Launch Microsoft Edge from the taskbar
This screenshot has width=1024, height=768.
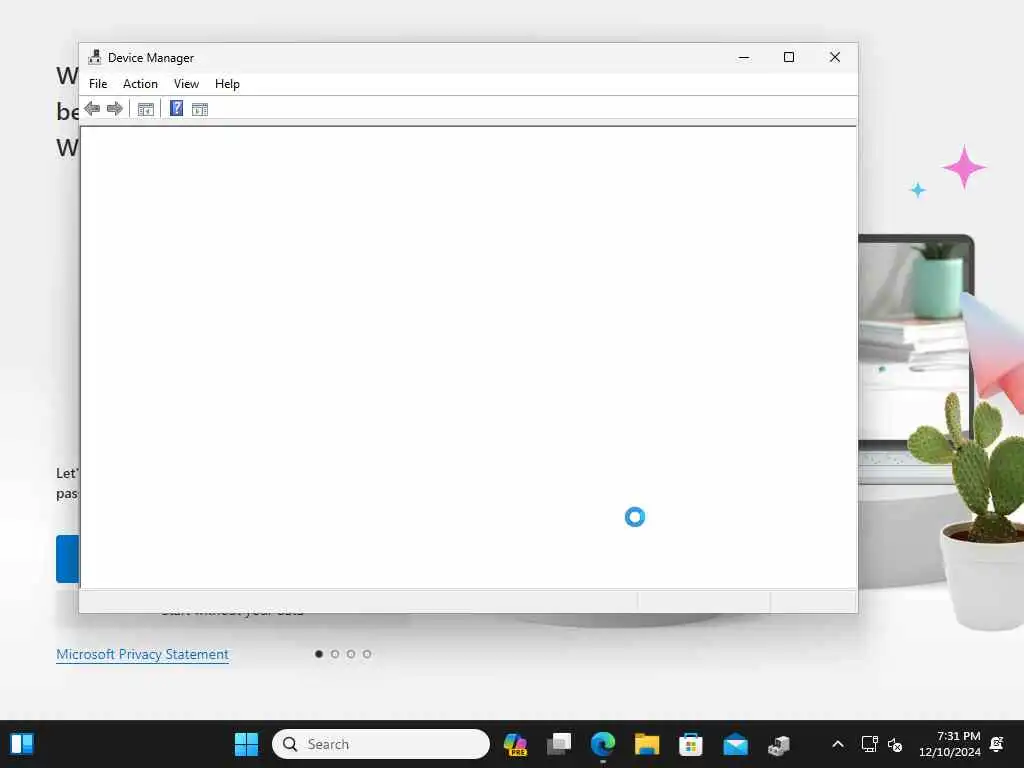tap(603, 744)
